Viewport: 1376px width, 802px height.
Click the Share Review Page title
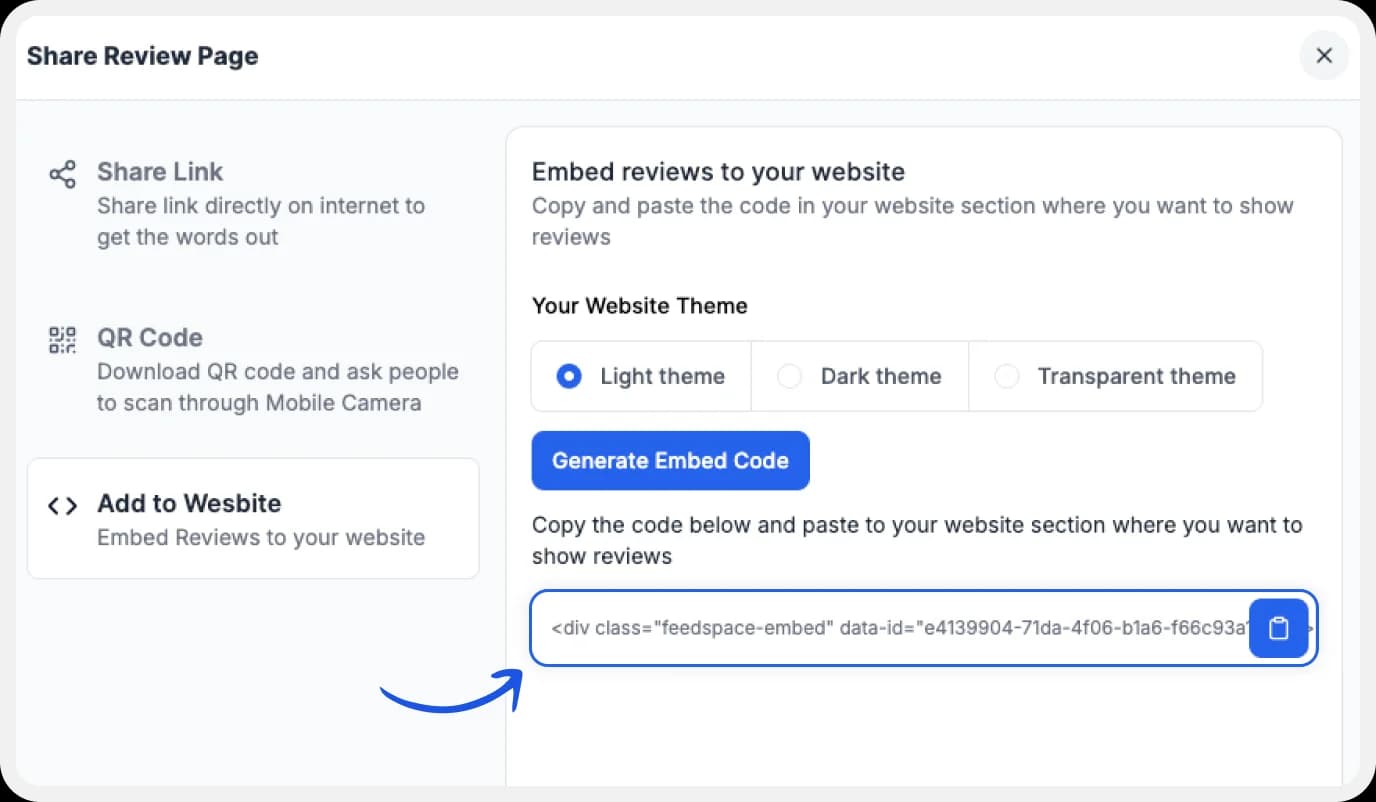pos(142,56)
